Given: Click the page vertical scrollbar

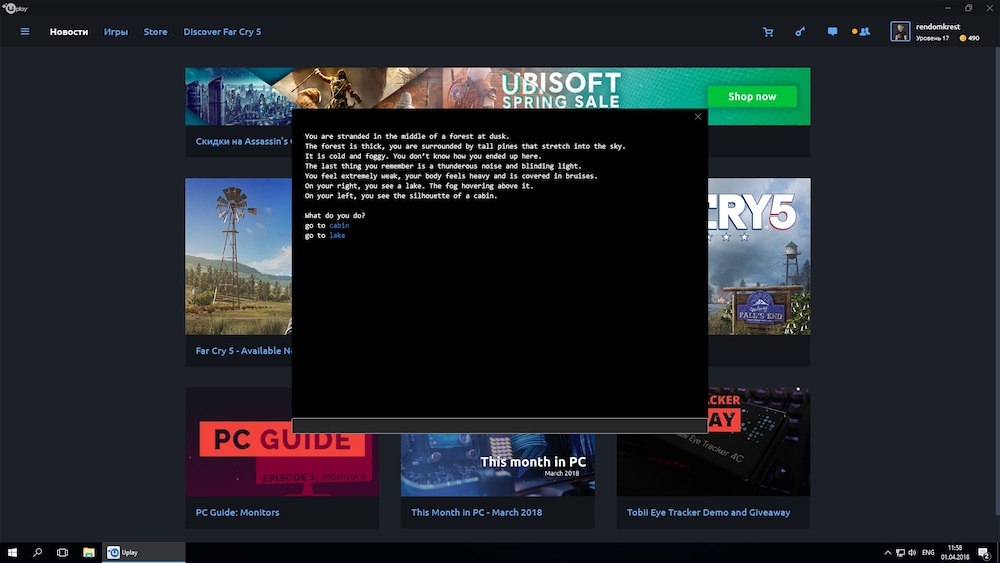Looking at the screenshot, I should point(997,281).
